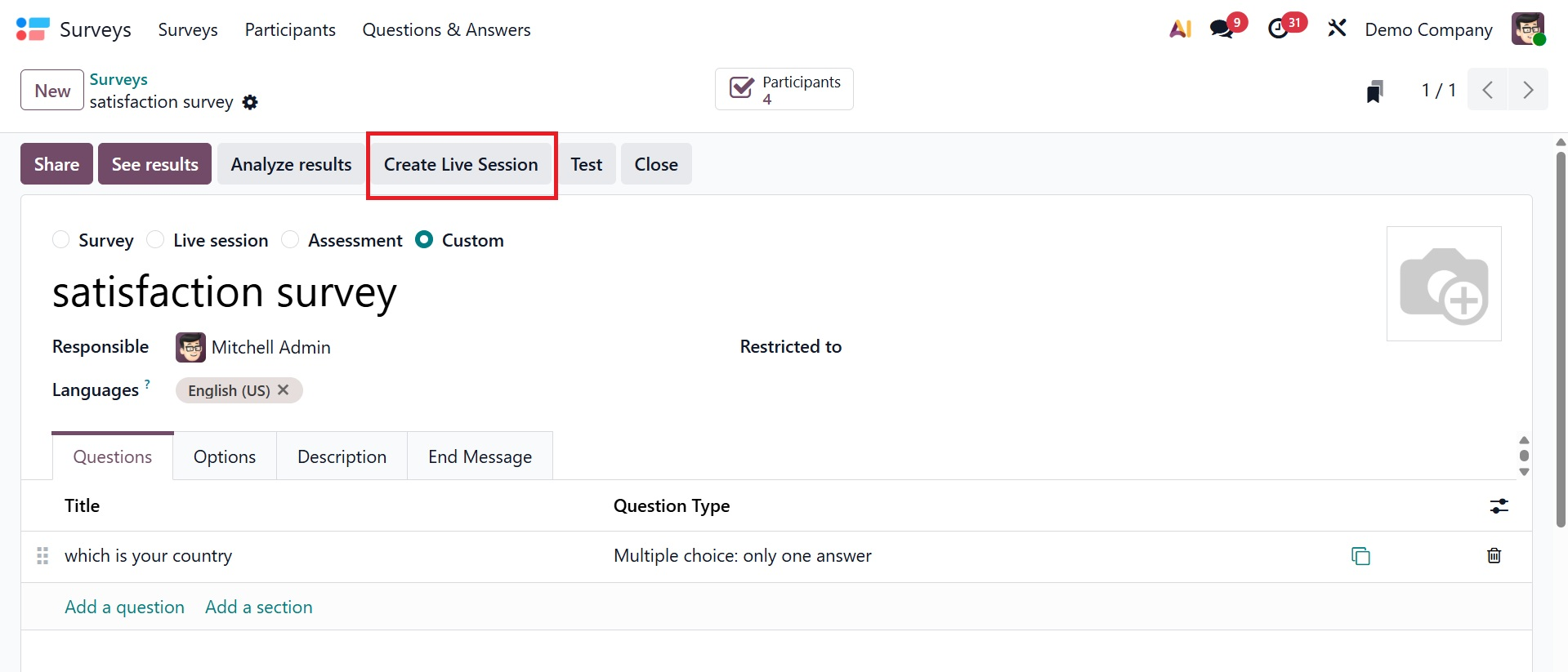Open the column settings adjust dropdown

click(x=1499, y=506)
